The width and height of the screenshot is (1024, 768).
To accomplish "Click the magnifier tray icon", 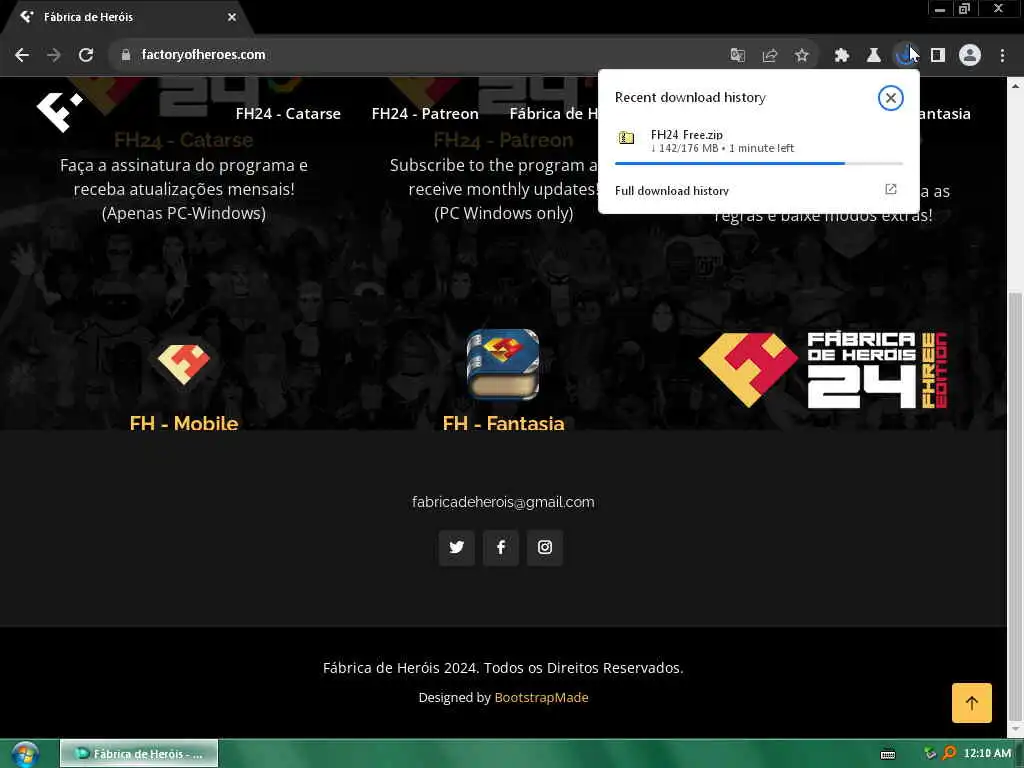I will [950, 754].
